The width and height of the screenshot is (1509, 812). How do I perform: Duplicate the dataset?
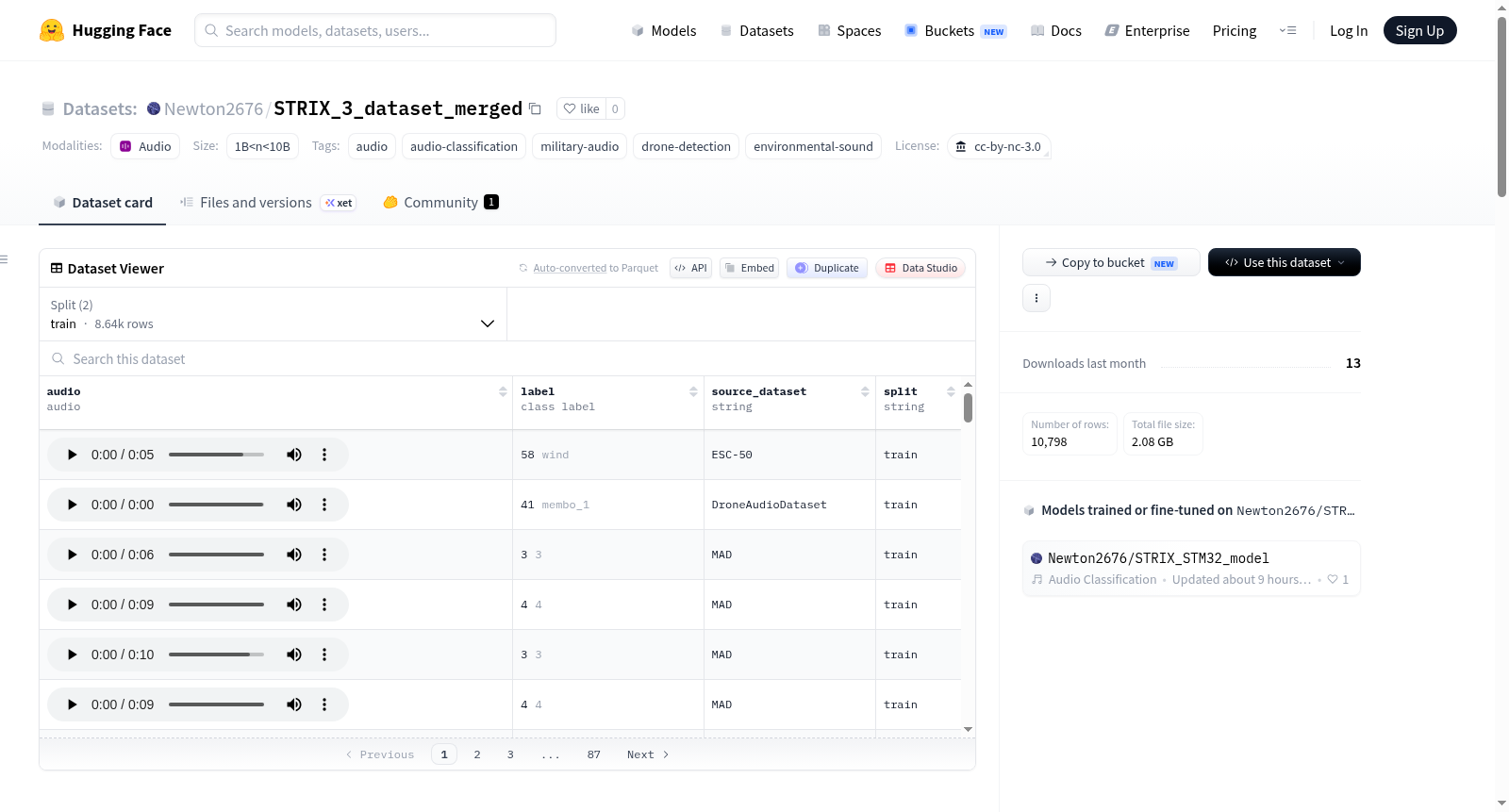coord(827,268)
